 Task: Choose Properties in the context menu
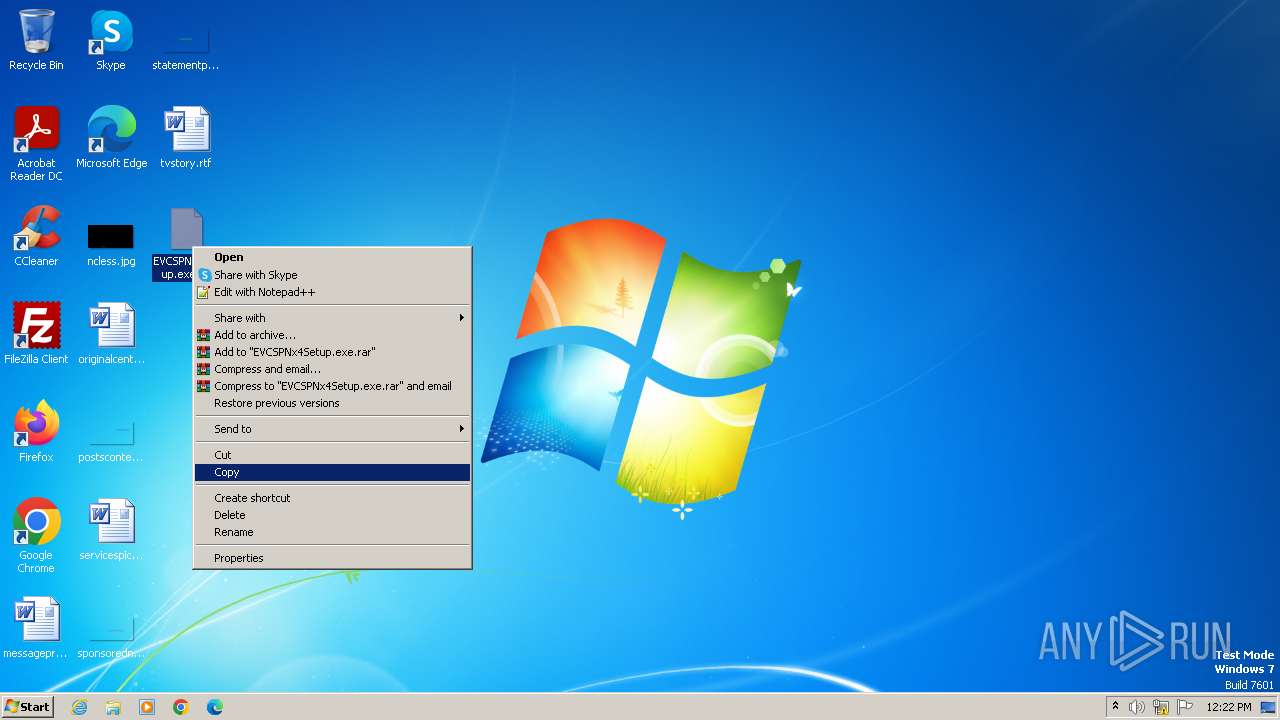pos(332,558)
